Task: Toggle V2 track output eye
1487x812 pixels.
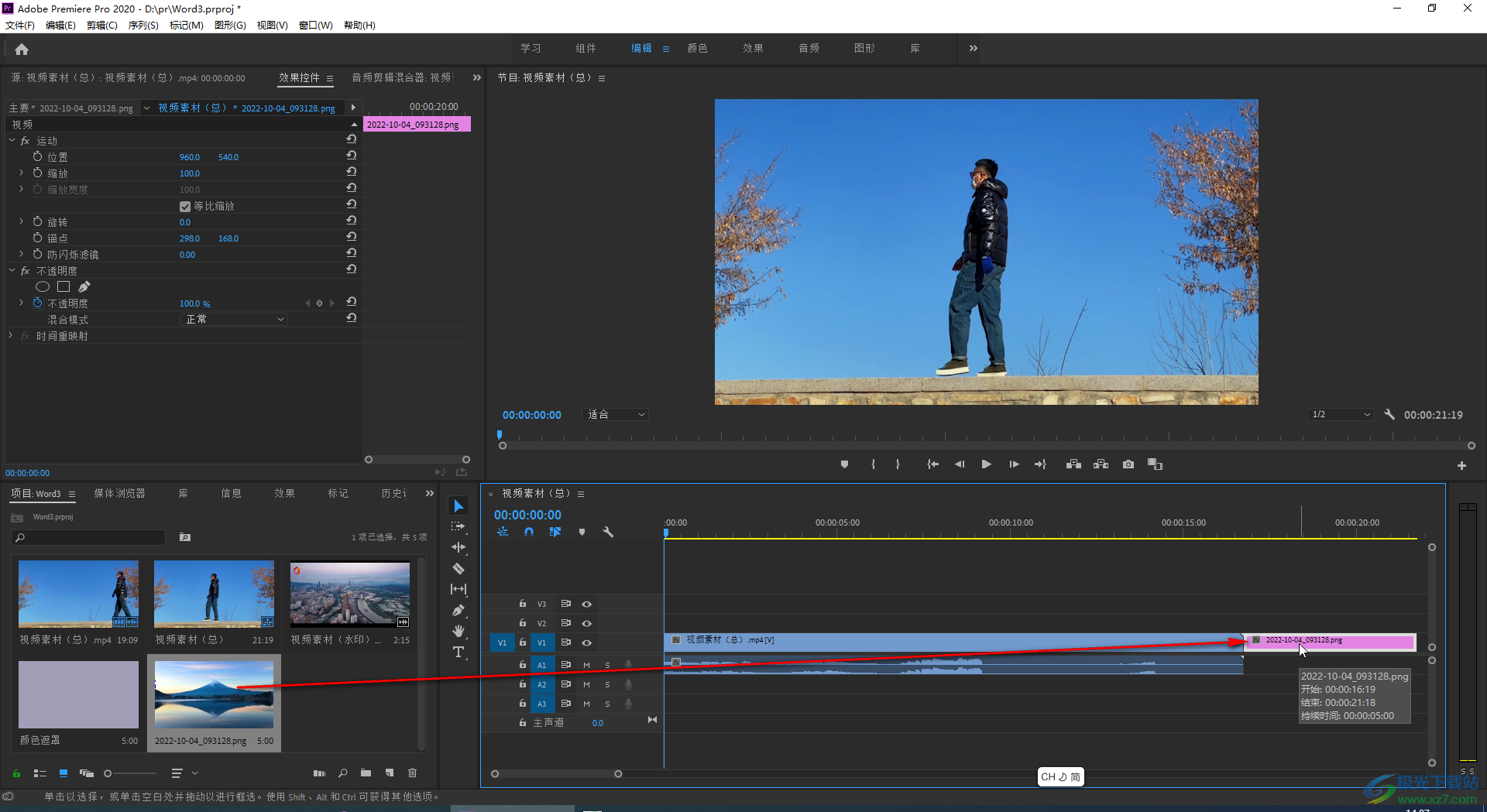Action: tap(587, 623)
